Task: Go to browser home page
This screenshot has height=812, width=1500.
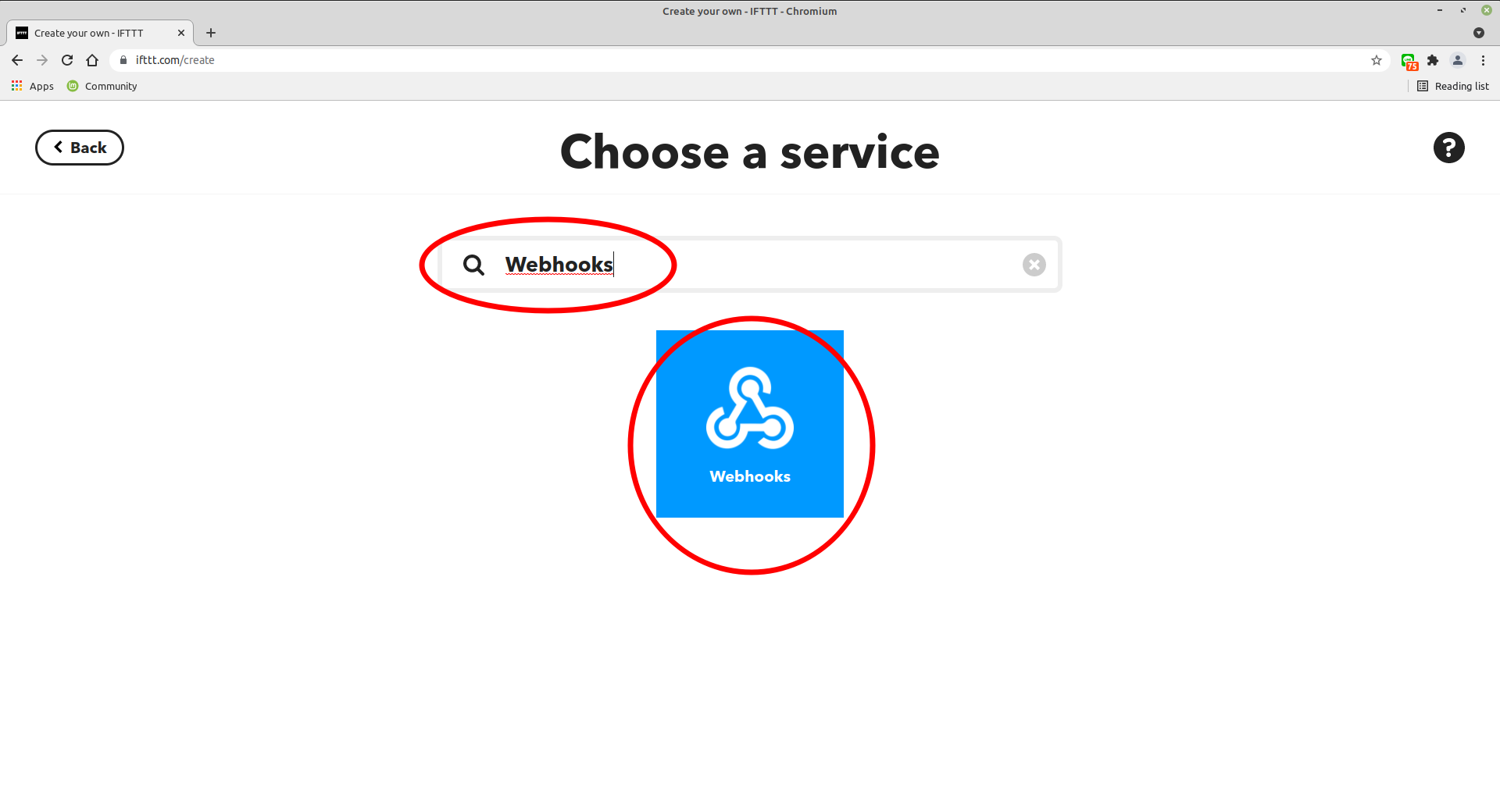Action: [x=92, y=60]
